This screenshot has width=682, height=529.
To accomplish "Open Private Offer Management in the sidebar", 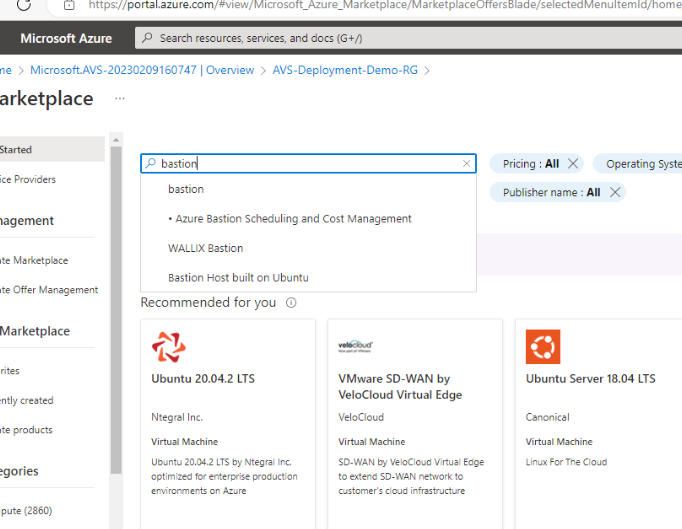I will pyautogui.click(x=48, y=290).
